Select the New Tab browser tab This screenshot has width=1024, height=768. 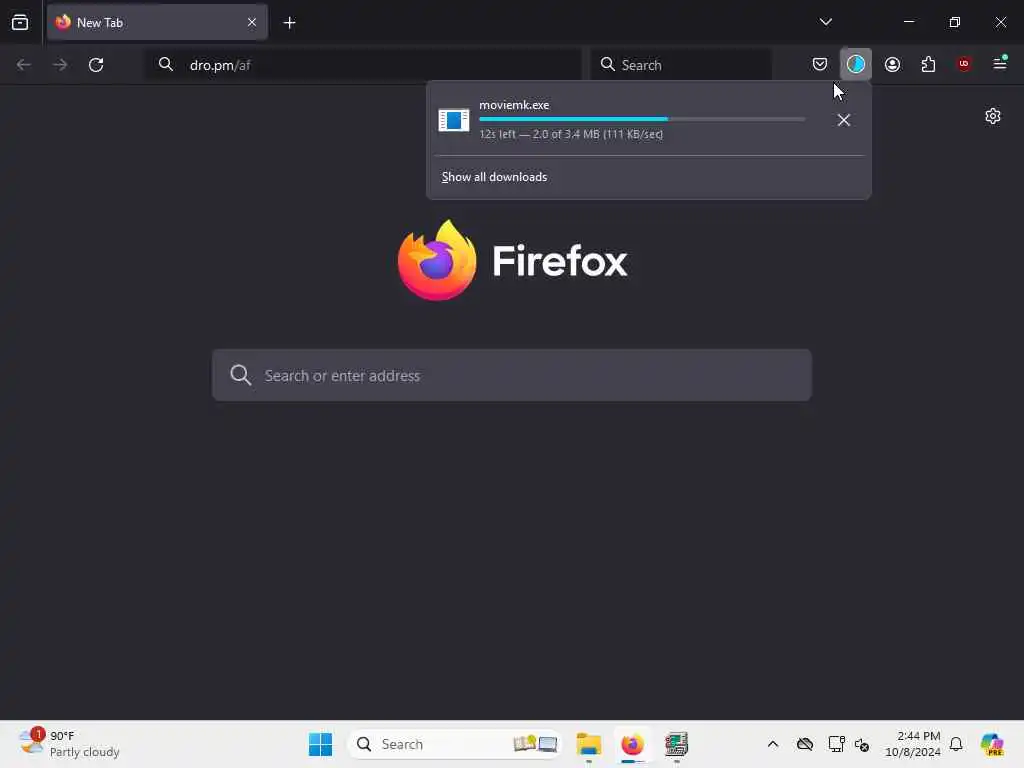pyautogui.click(x=157, y=22)
